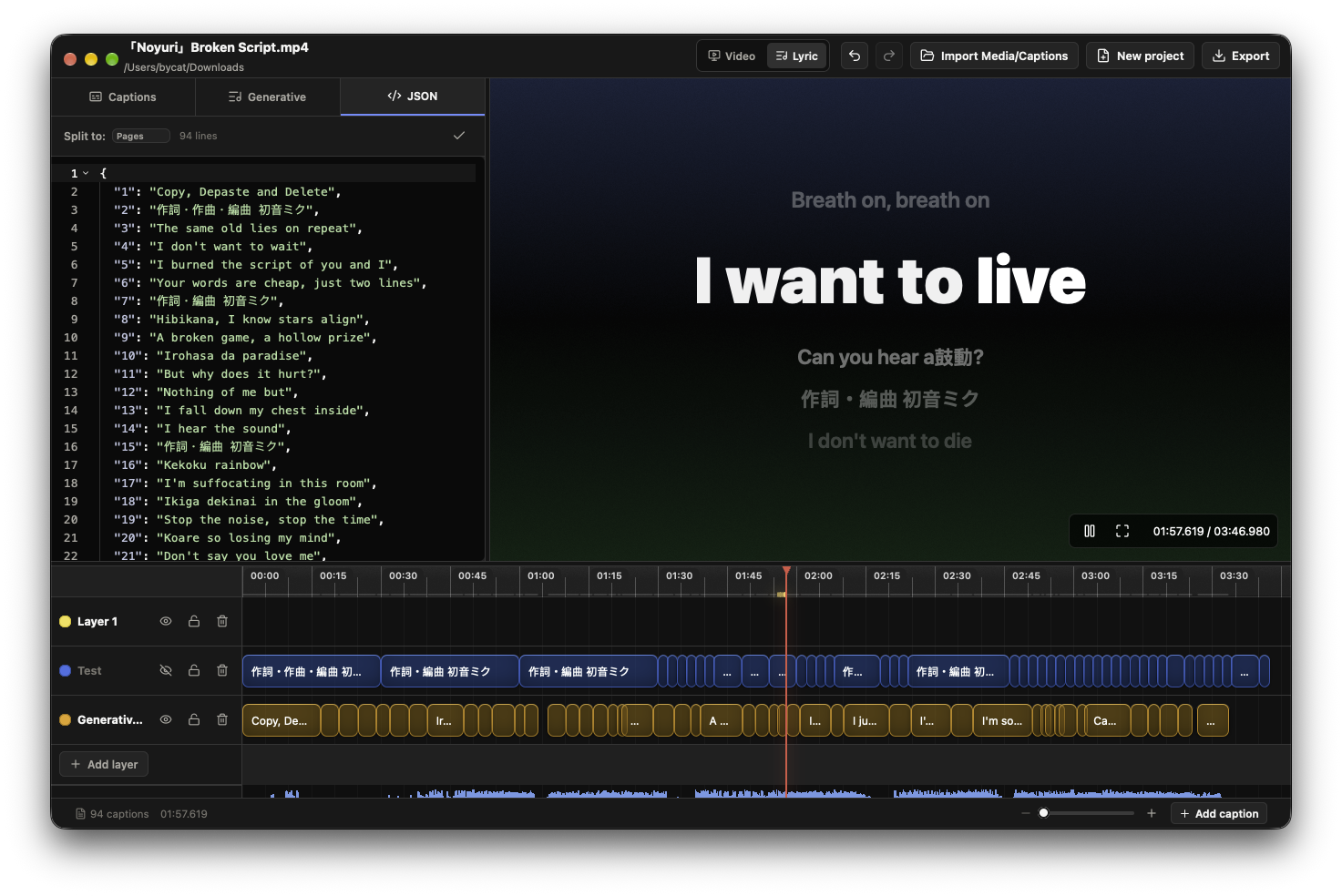Zoom out timeline with minus icon
The image size is (1342, 896).
1026,813
